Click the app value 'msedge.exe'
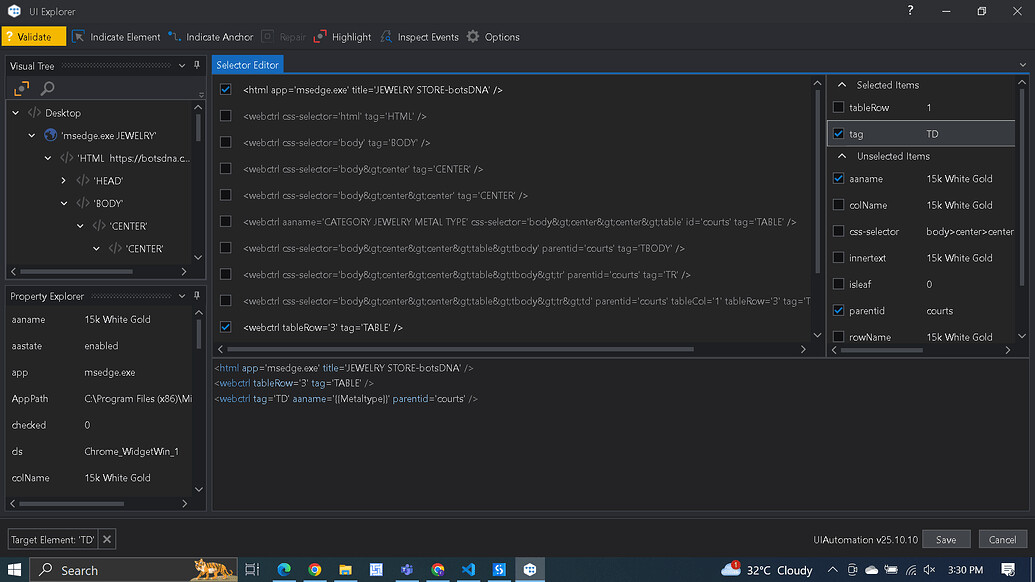Screen dimensions: 1035x582 click(110, 372)
